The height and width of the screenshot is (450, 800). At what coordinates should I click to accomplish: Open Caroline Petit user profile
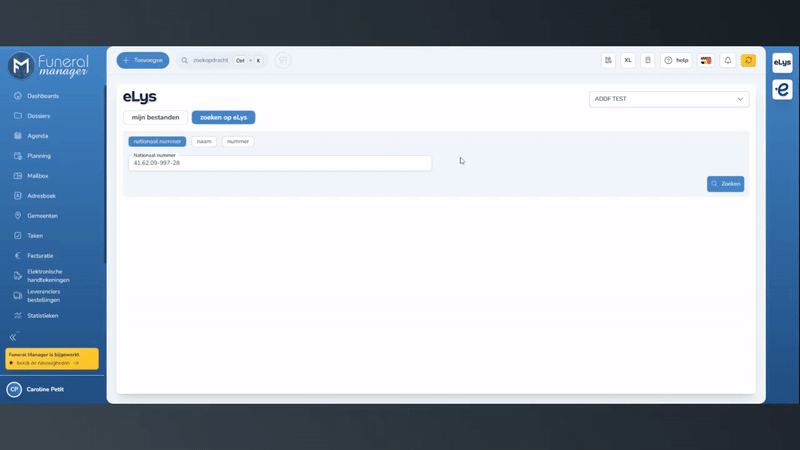[45, 389]
